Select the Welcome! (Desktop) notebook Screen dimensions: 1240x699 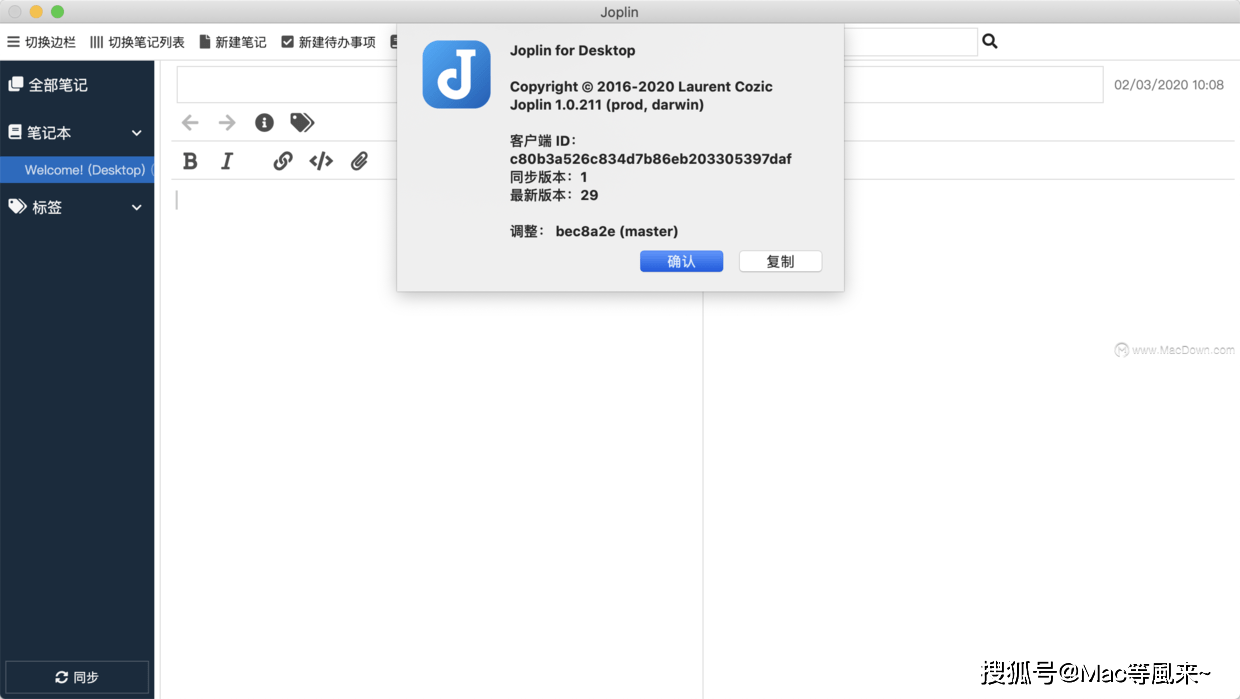click(x=77, y=170)
